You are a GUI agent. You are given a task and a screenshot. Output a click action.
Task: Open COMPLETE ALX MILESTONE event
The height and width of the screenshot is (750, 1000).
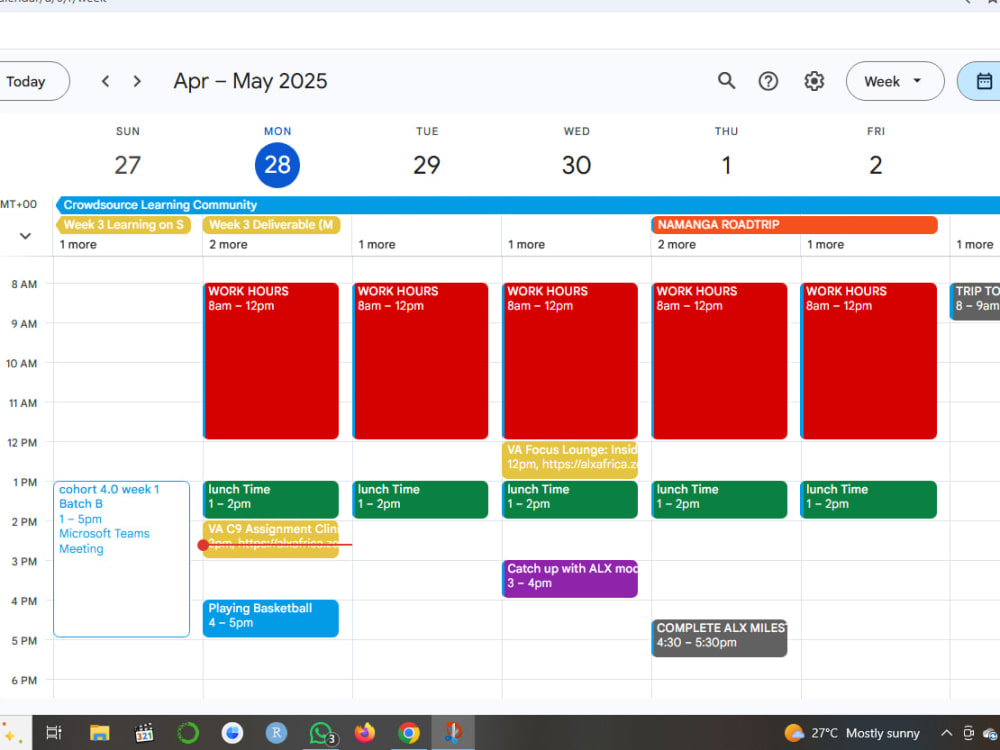click(x=719, y=638)
